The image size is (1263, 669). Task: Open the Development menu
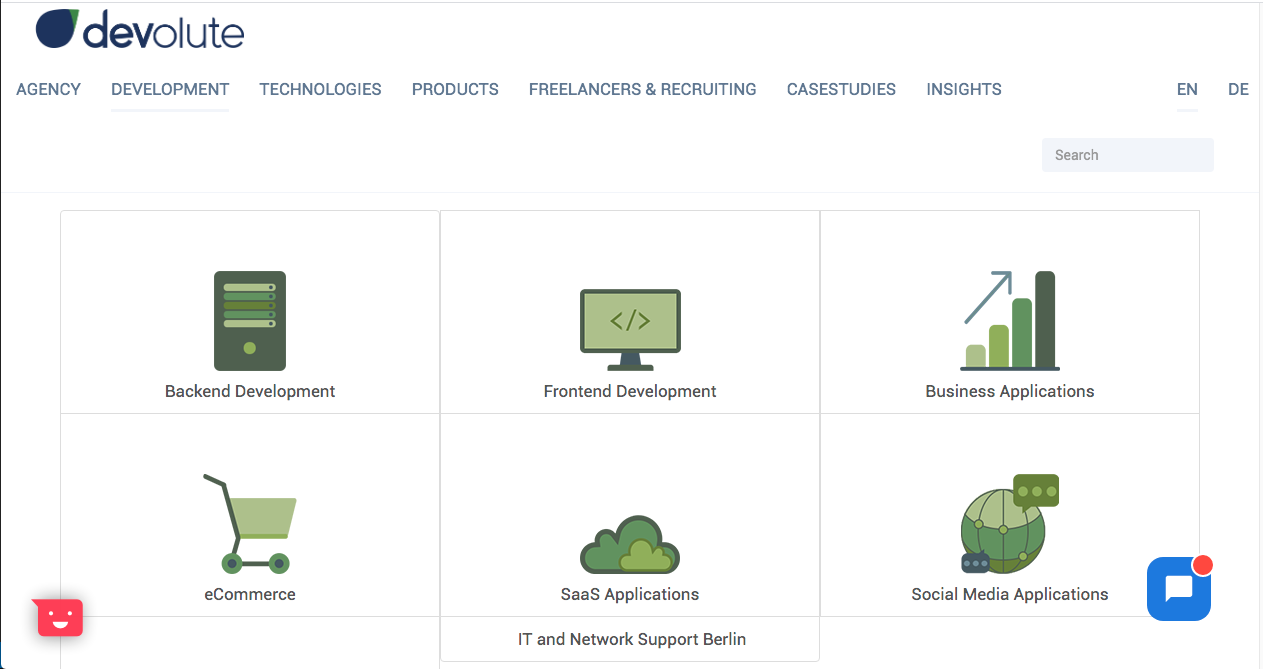pos(170,89)
